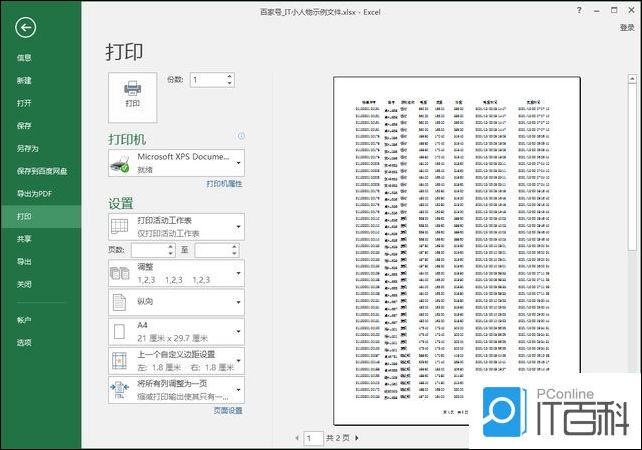Click the 登录 sign-in link
This screenshot has height=450, width=642.
[627, 28]
